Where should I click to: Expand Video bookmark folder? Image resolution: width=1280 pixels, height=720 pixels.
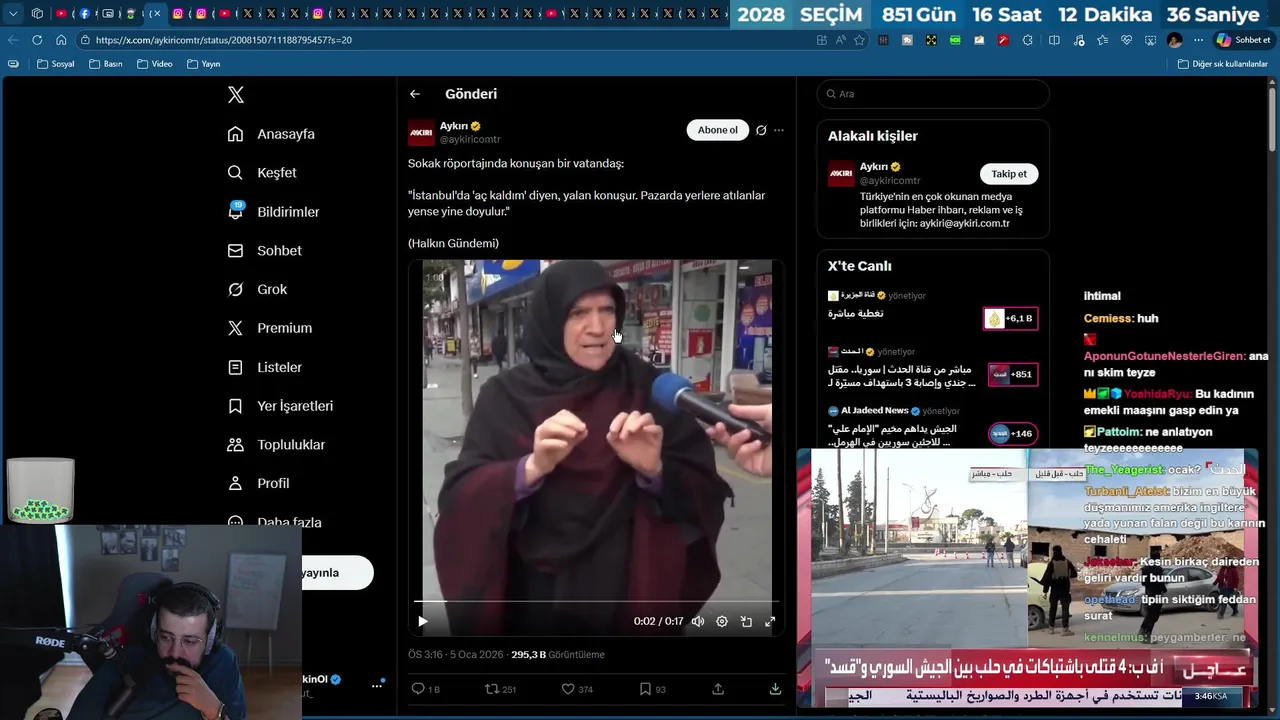pos(154,64)
